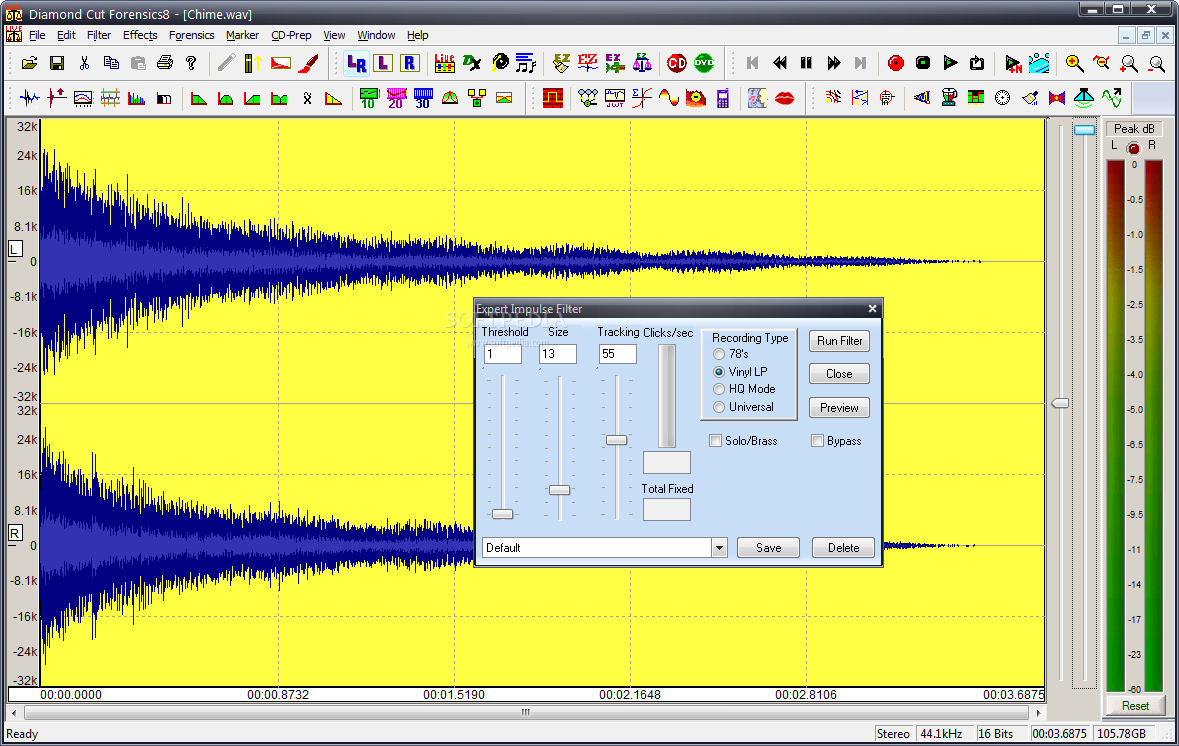Click the Size slider handle
This screenshot has width=1179, height=746.
tap(559, 490)
